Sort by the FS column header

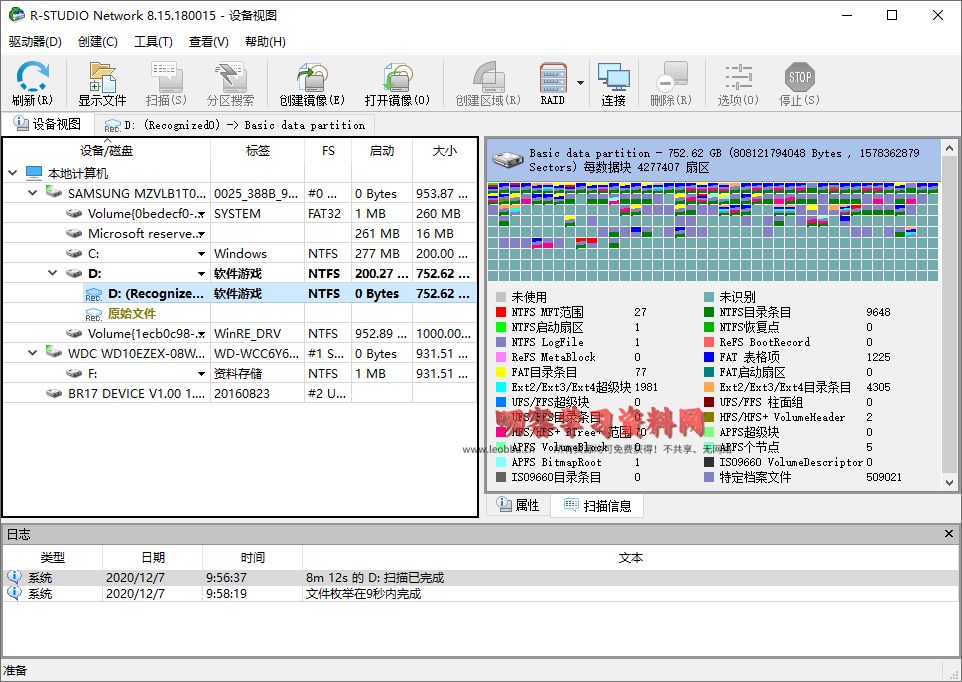(x=328, y=151)
